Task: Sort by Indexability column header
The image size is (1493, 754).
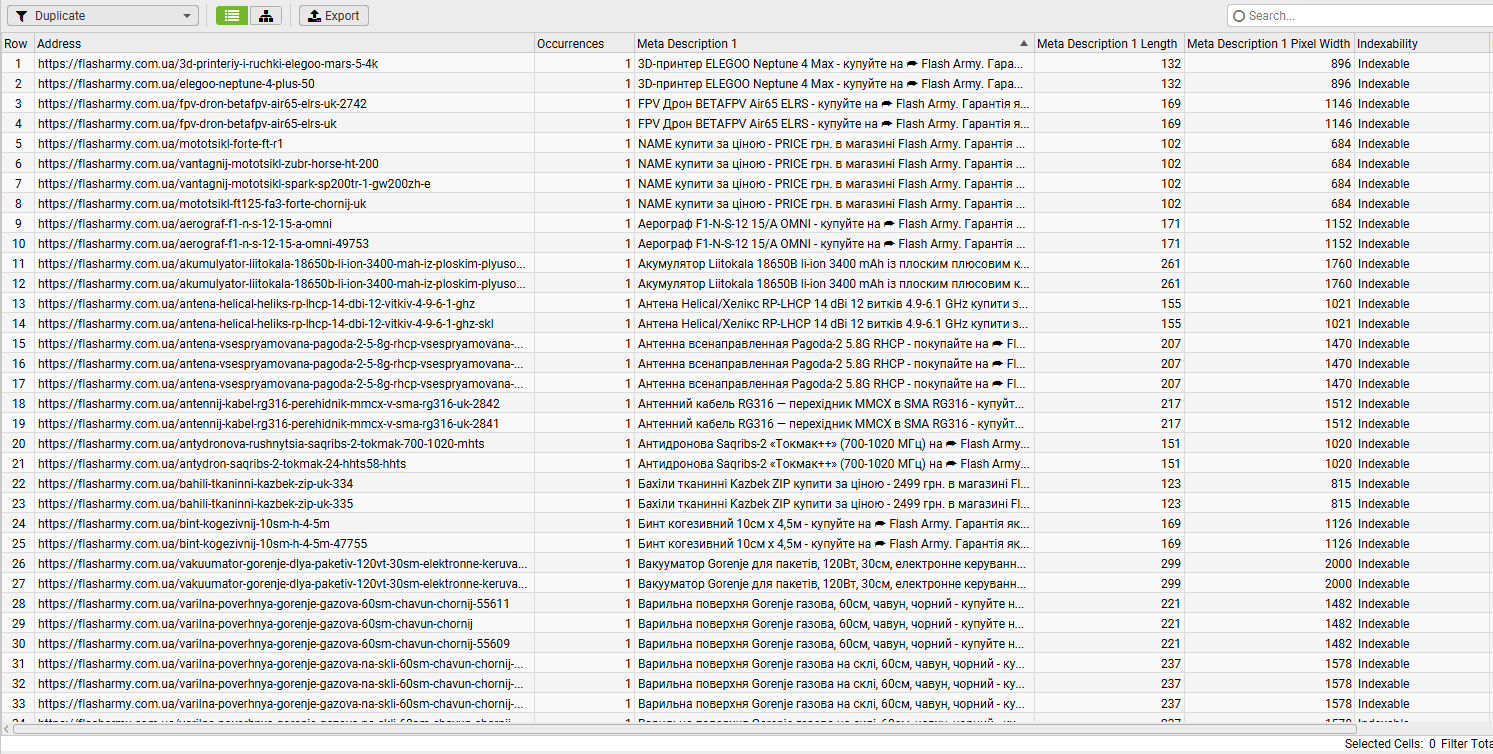Action: click(1422, 44)
